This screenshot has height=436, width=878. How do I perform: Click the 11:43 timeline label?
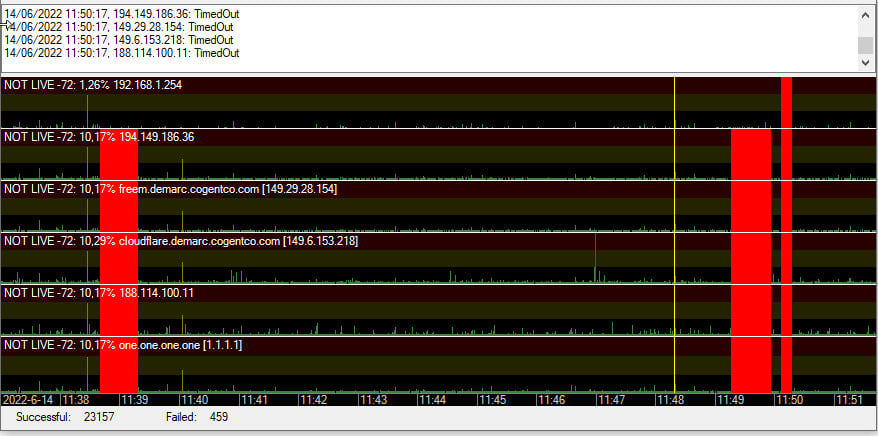372,400
